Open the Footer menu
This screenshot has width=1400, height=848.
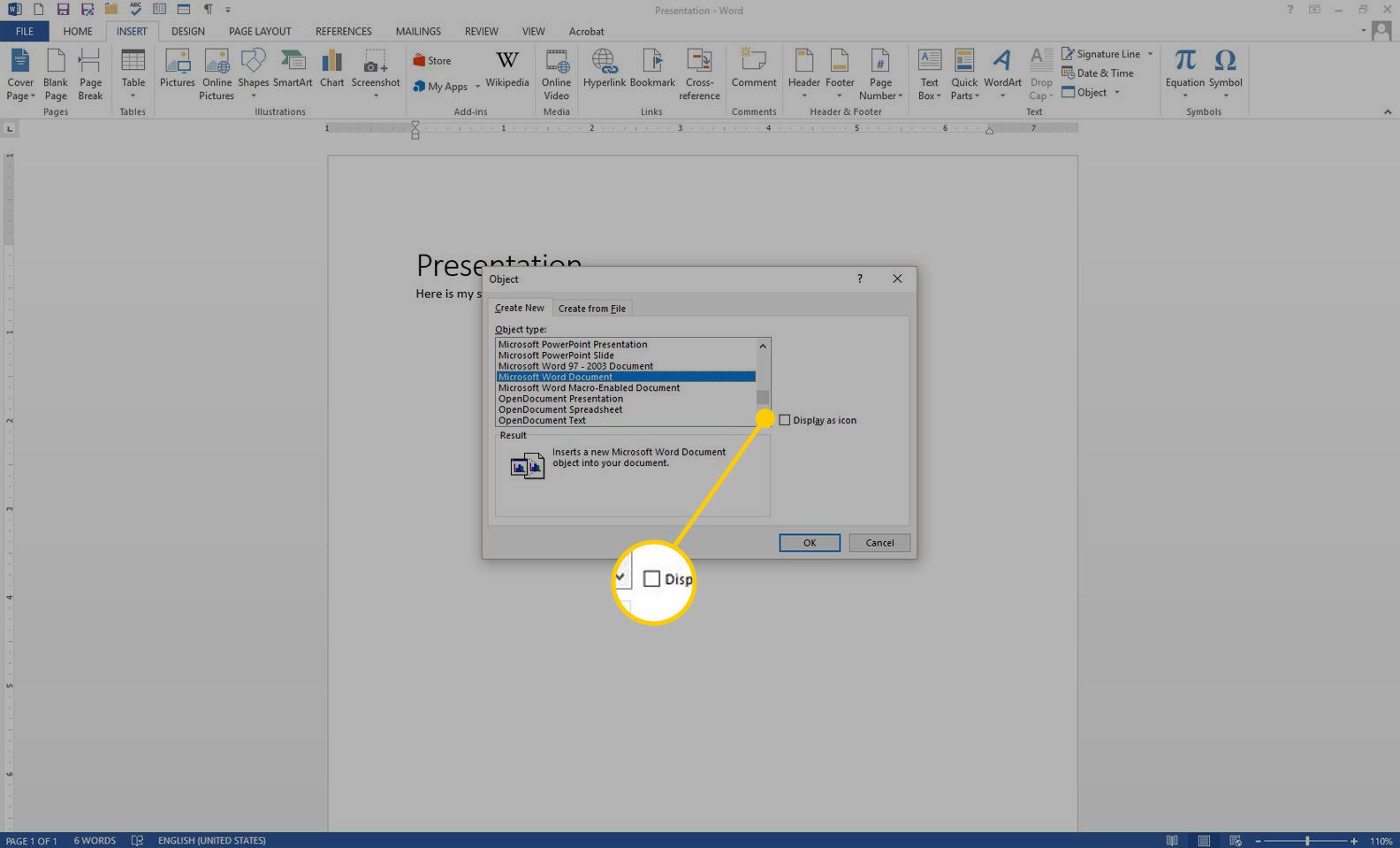pyautogui.click(x=840, y=74)
